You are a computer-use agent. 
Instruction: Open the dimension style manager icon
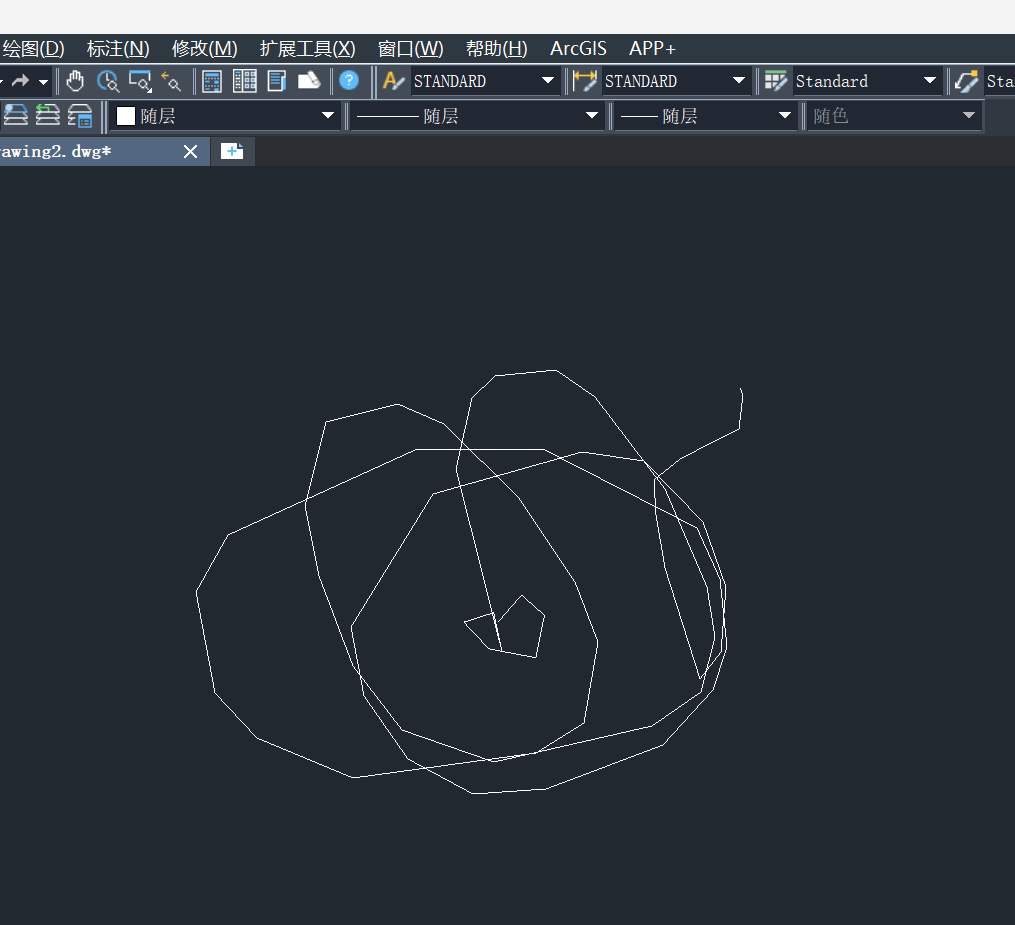coord(584,81)
